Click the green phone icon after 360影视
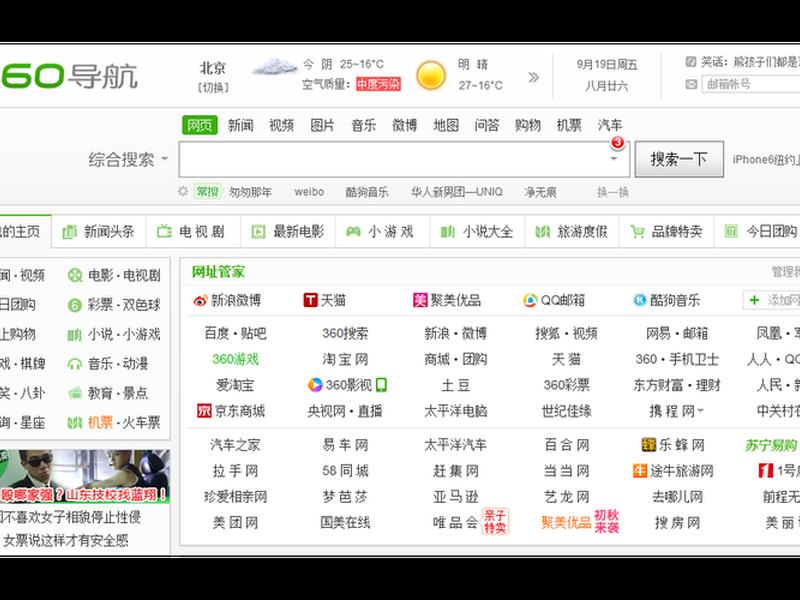 (381, 385)
